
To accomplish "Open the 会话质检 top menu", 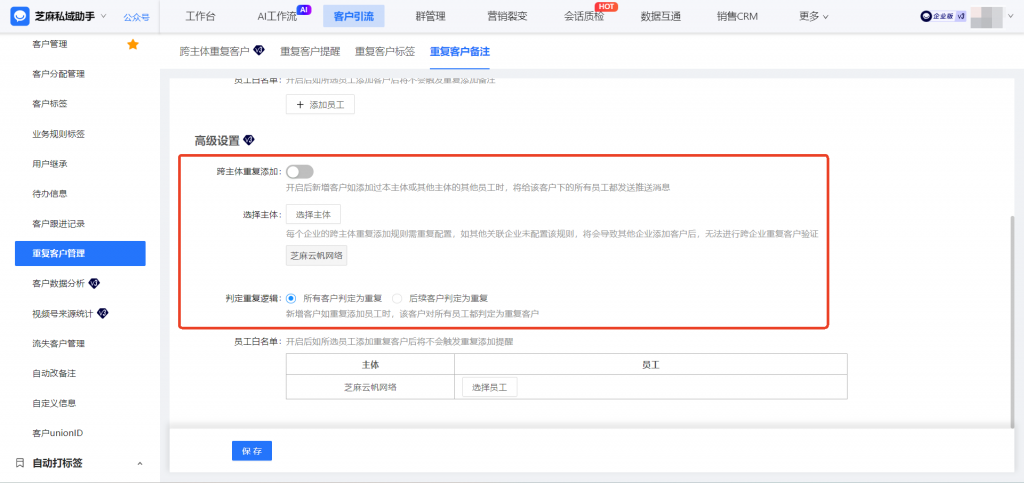I will [584, 16].
